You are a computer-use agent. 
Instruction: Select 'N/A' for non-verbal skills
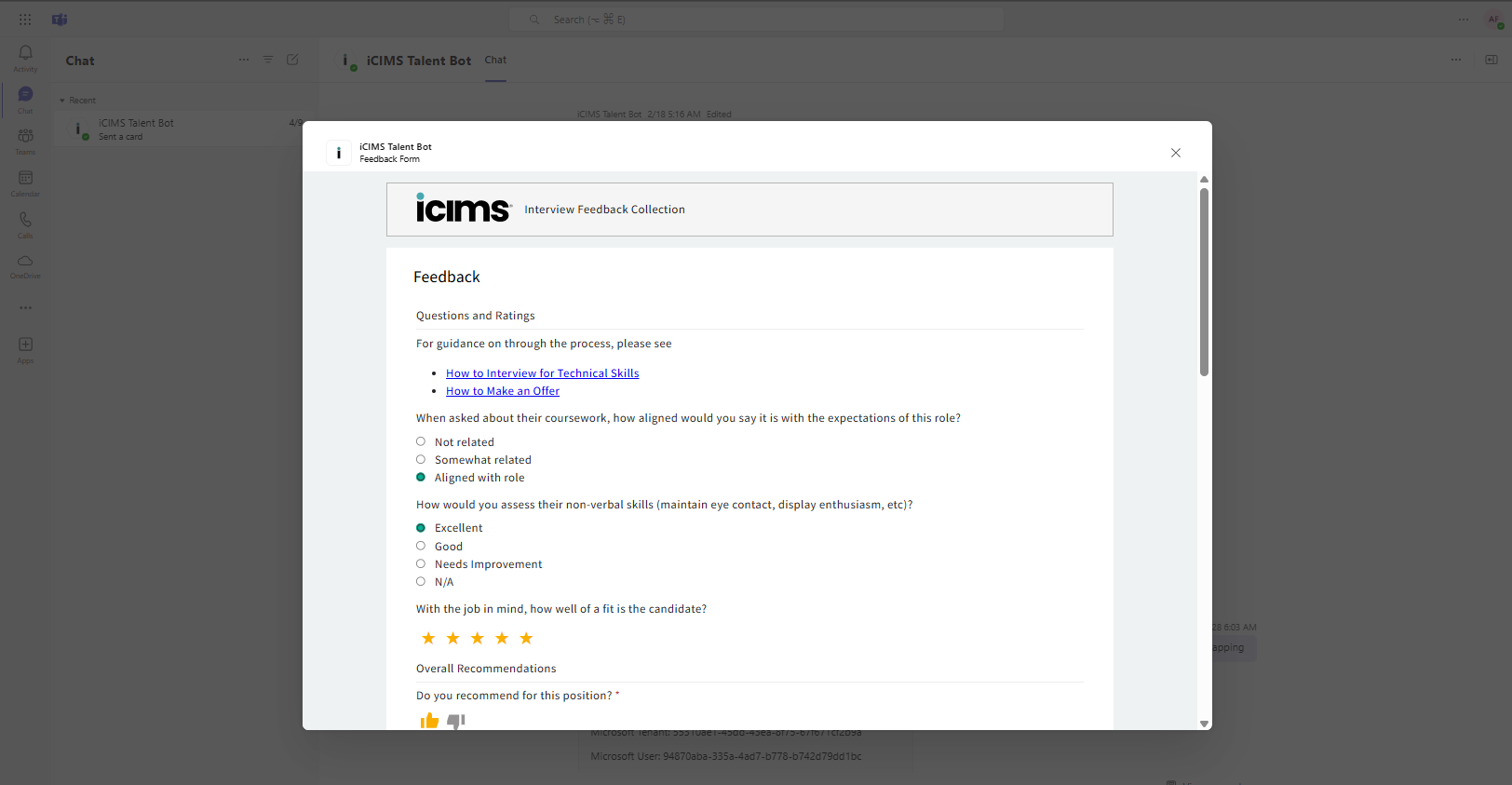coord(421,581)
